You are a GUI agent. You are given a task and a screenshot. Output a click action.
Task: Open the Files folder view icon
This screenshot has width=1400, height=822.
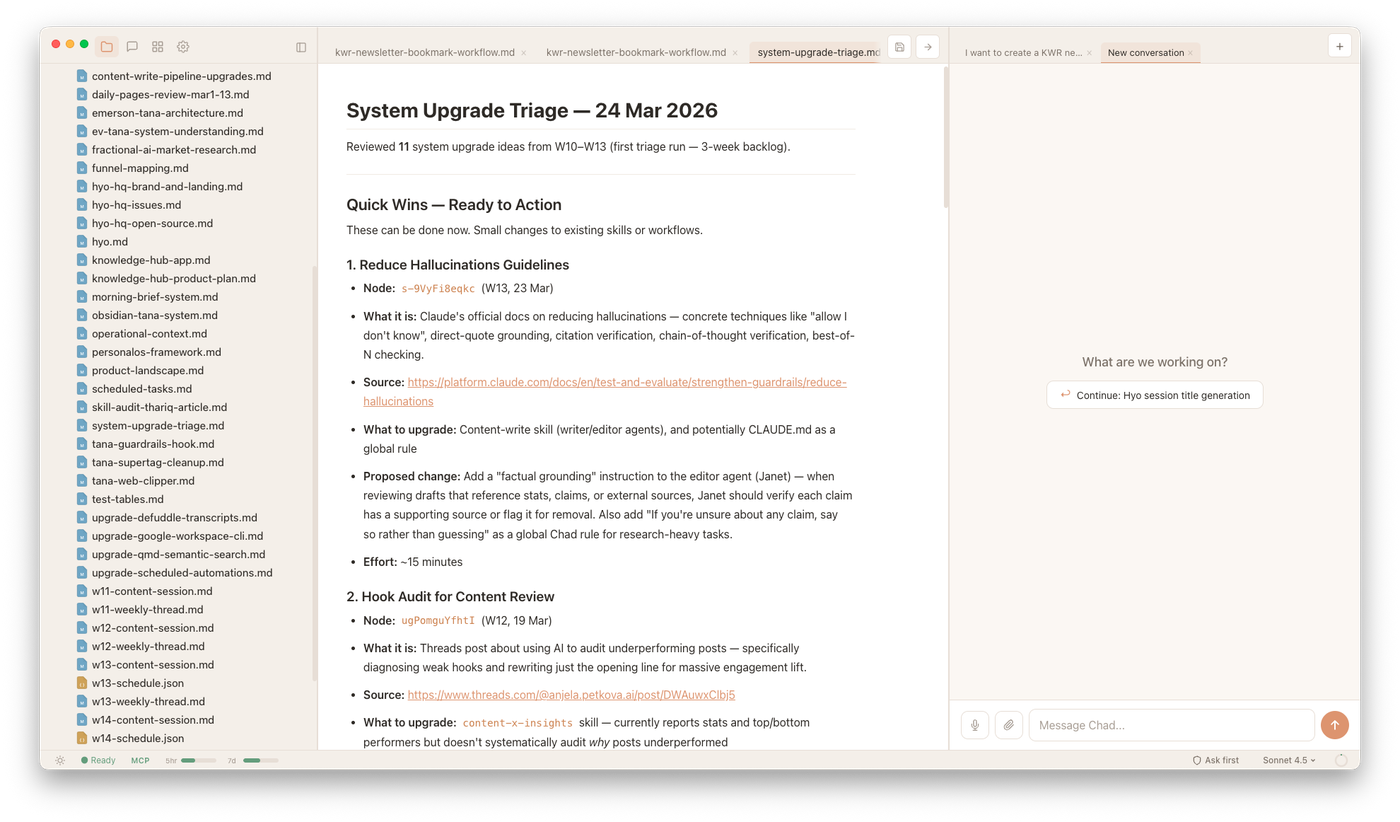106,46
